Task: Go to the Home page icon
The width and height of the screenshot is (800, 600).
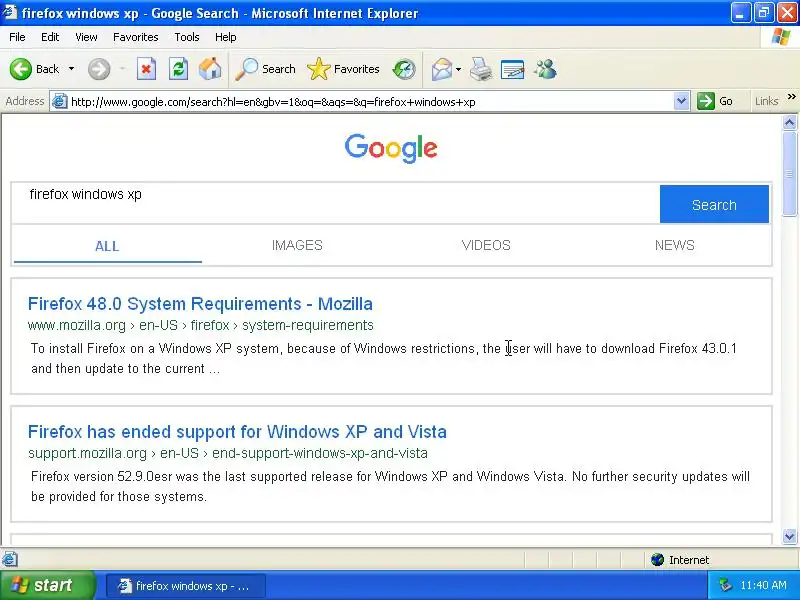Action: click(x=210, y=69)
